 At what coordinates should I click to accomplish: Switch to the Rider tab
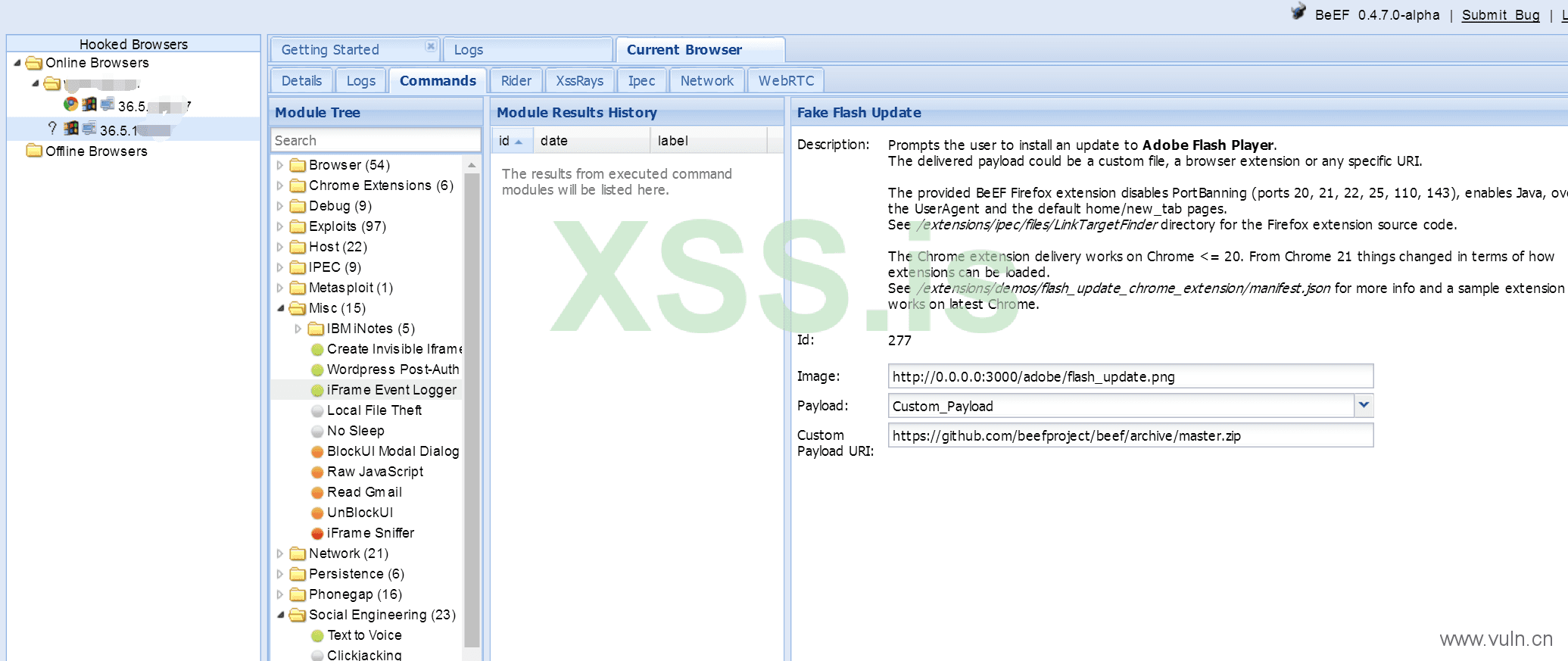(516, 81)
